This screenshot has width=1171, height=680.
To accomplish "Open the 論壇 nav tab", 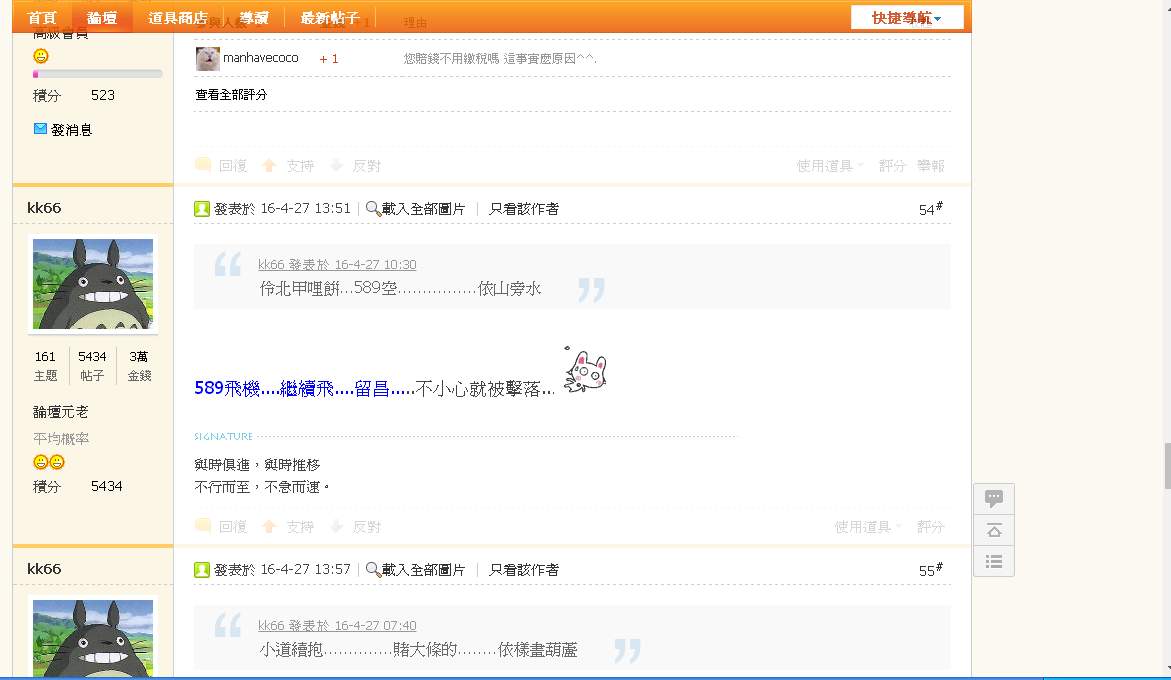I will coord(102,17).
